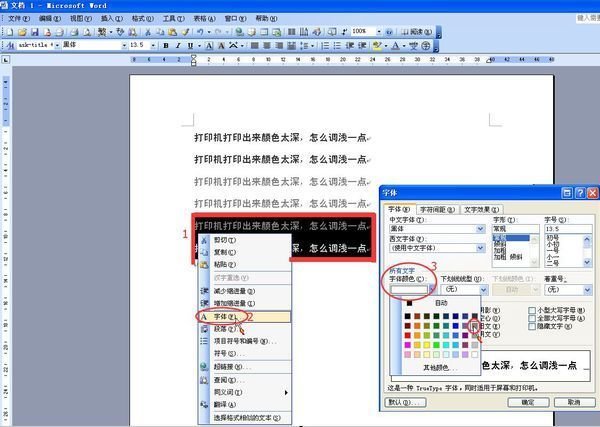Click the Bold button in formatting toolbar
Image resolution: width=600 pixels, height=427 pixels.
(x=165, y=46)
